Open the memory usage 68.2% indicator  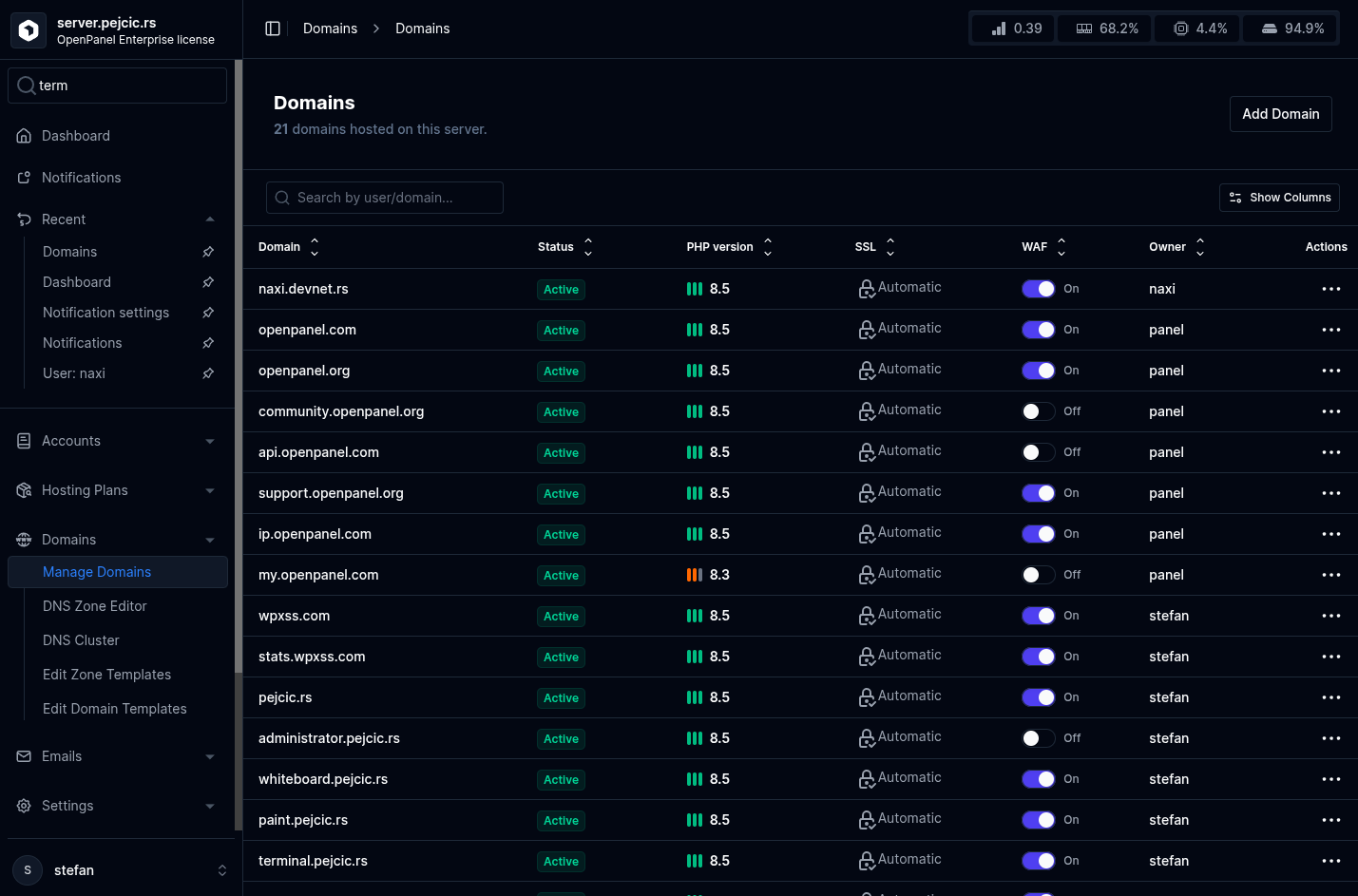(x=1104, y=29)
